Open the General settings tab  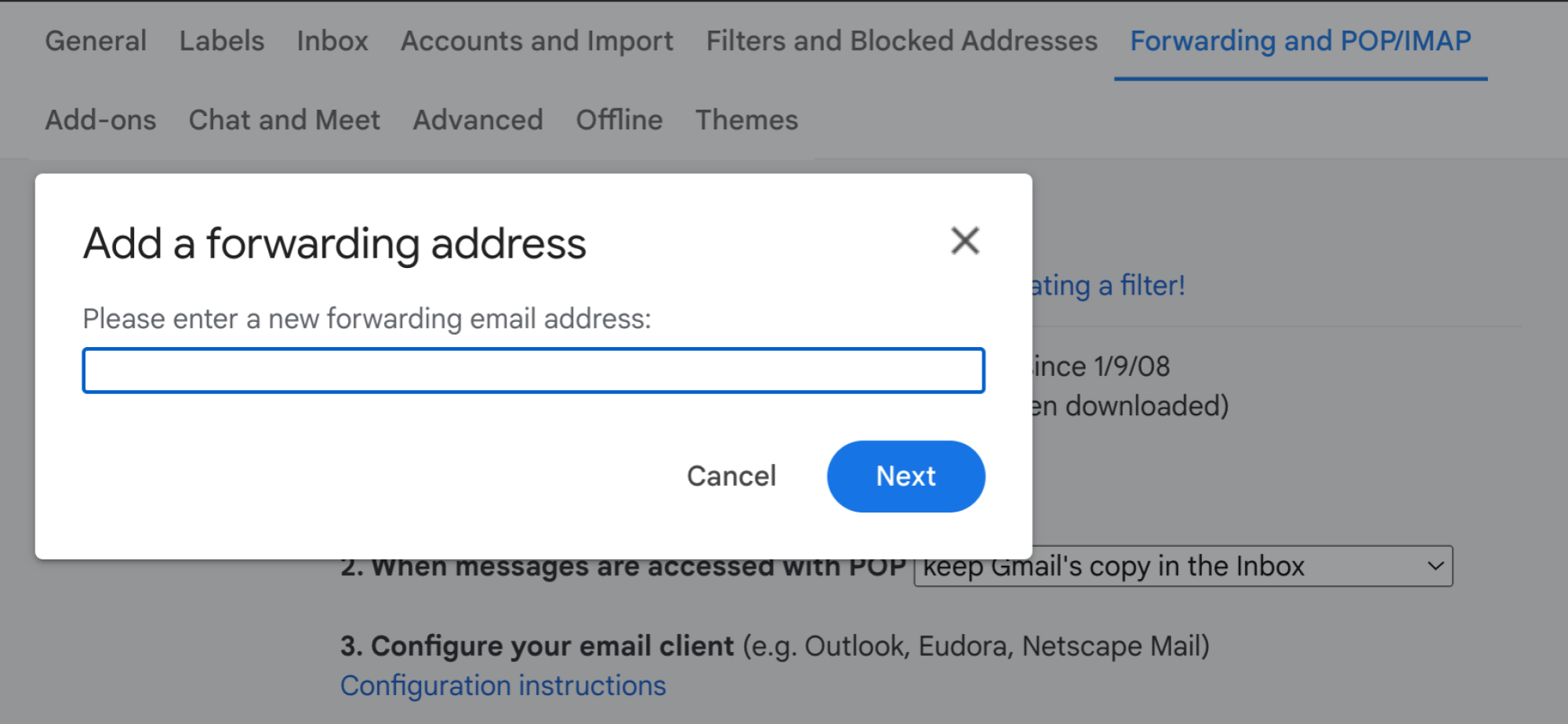[96, 41]
